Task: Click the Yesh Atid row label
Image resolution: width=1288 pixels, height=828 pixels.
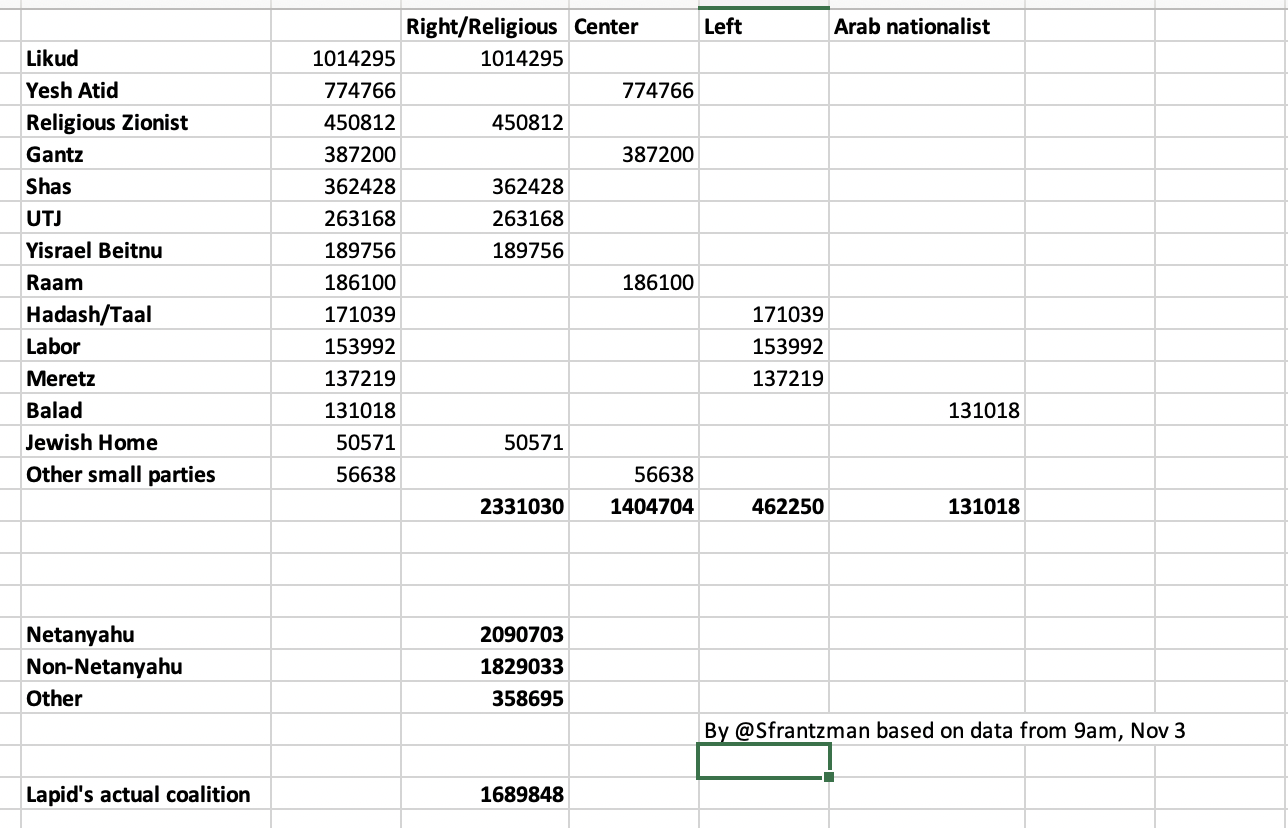Action: coord(72,90)
